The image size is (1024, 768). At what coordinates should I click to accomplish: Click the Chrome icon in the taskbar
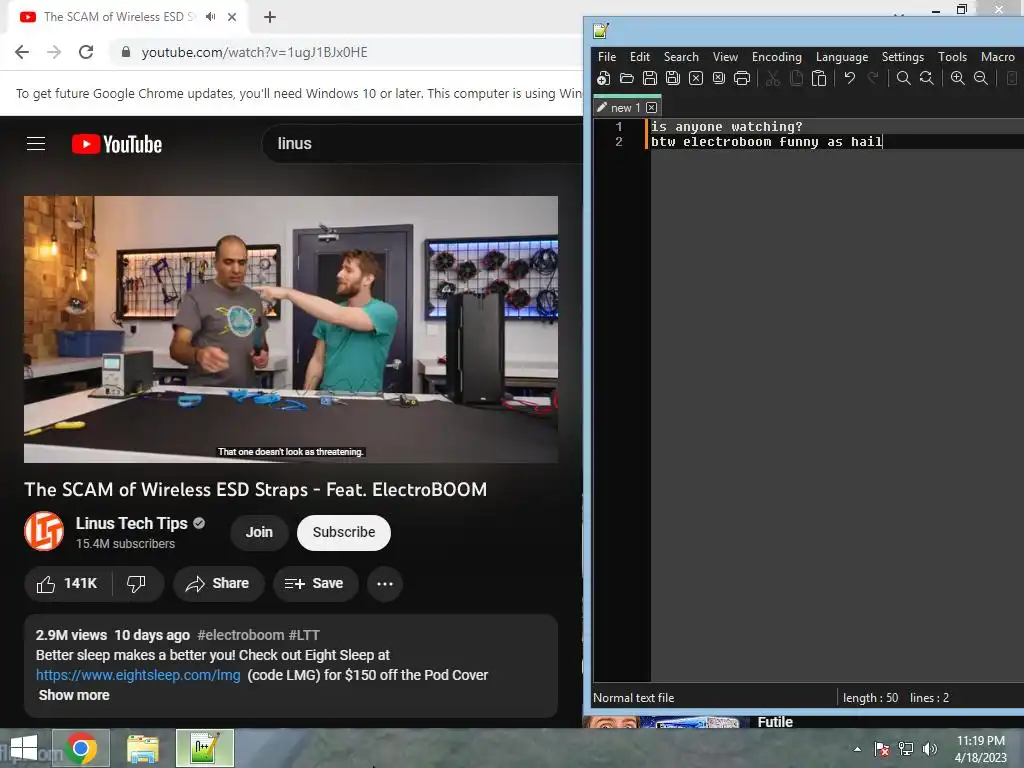click(x=82, y=748)
